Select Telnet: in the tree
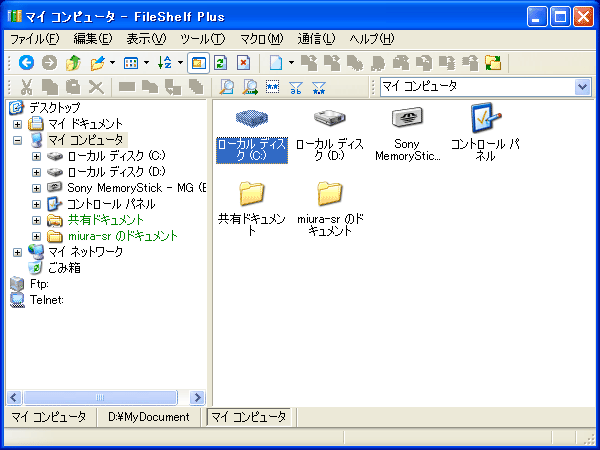 pyautogui.click(x=47, y=300)
